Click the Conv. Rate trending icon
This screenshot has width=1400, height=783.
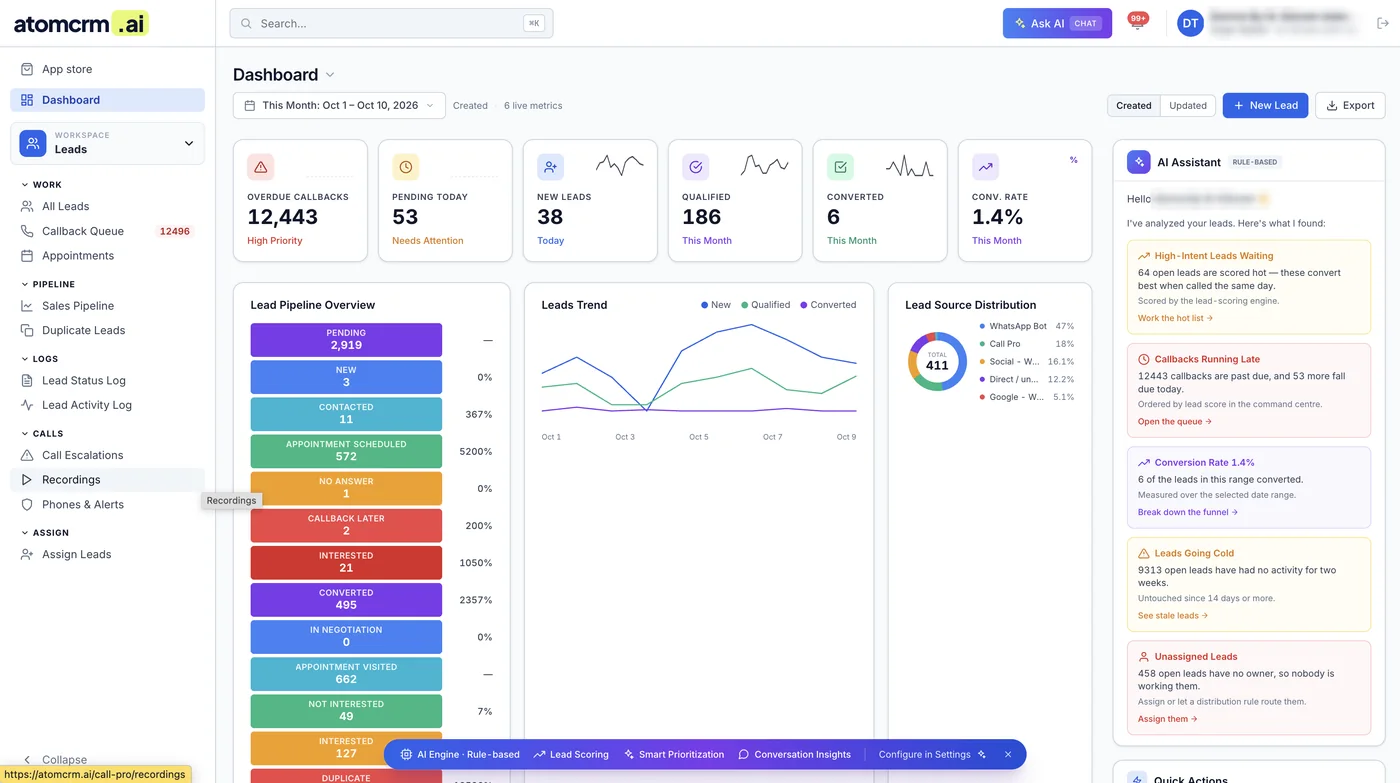click(985, 167)
